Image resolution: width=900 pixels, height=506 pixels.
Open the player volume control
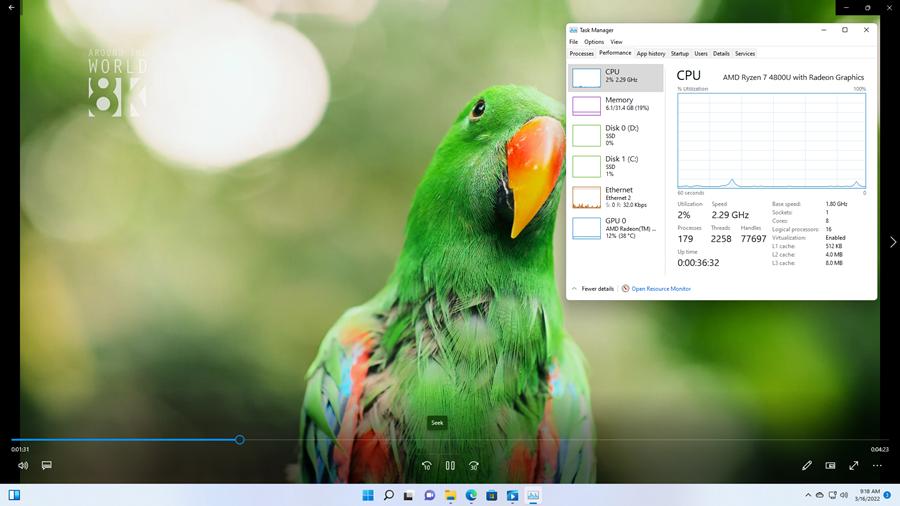pos(23,465)
